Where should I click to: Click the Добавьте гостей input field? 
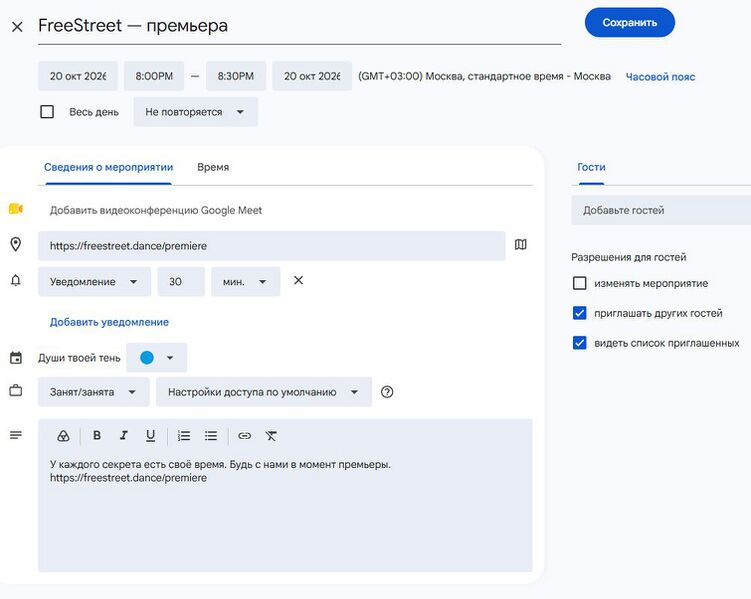661,210
